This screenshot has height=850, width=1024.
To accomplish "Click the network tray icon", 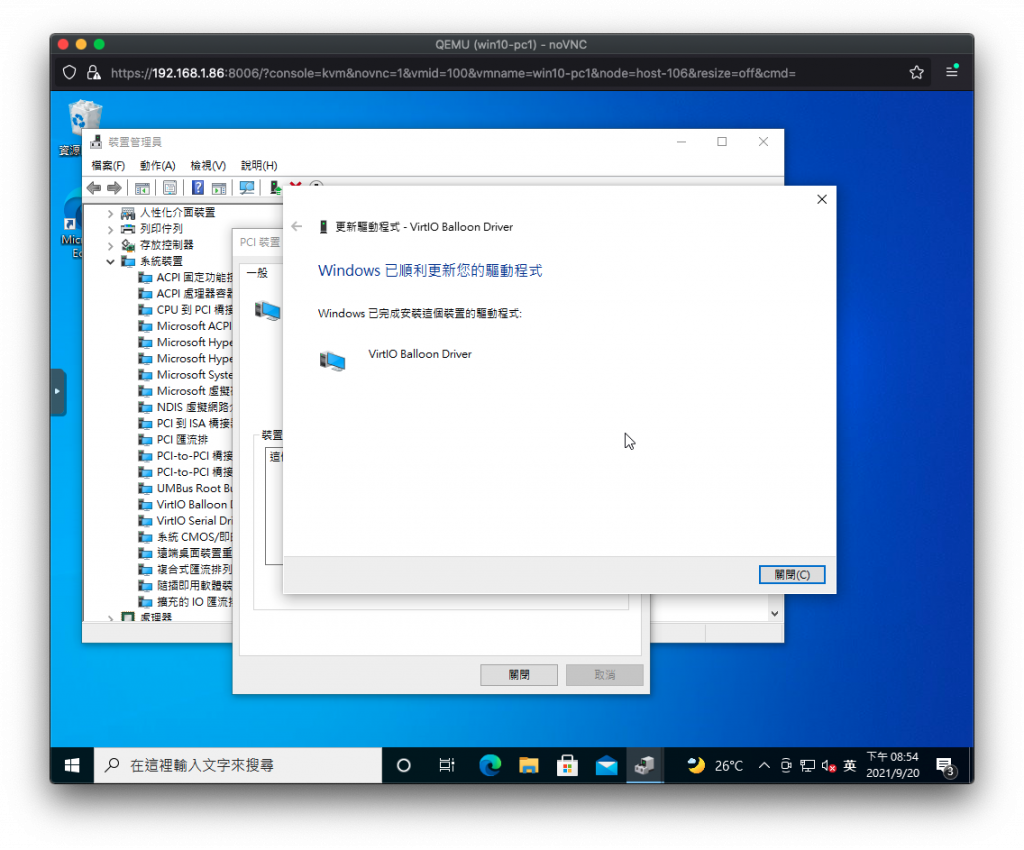I will click(807, 766).
